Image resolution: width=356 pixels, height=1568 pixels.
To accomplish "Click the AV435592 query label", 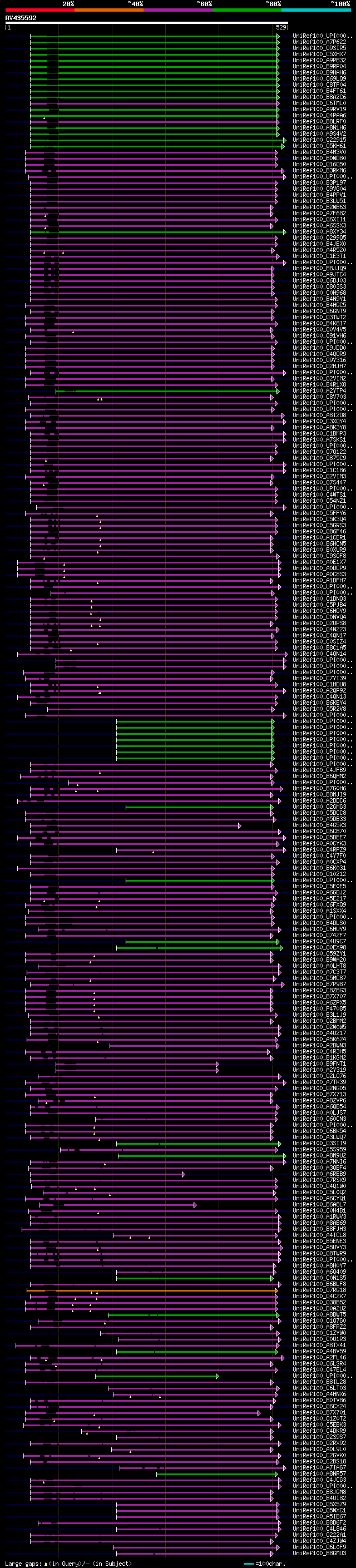I will (x=21, y=18).
